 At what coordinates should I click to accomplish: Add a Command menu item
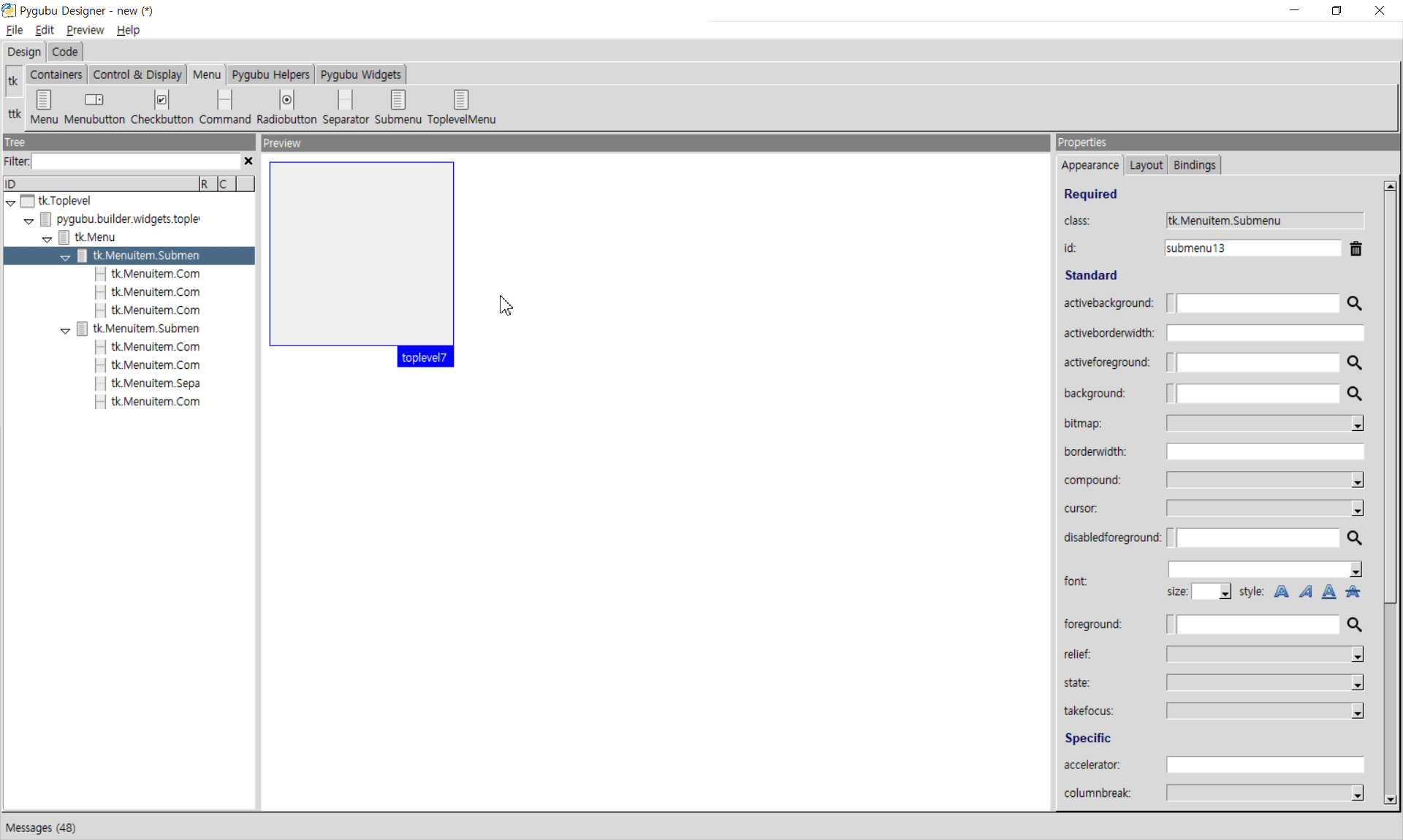click(224, 100)
